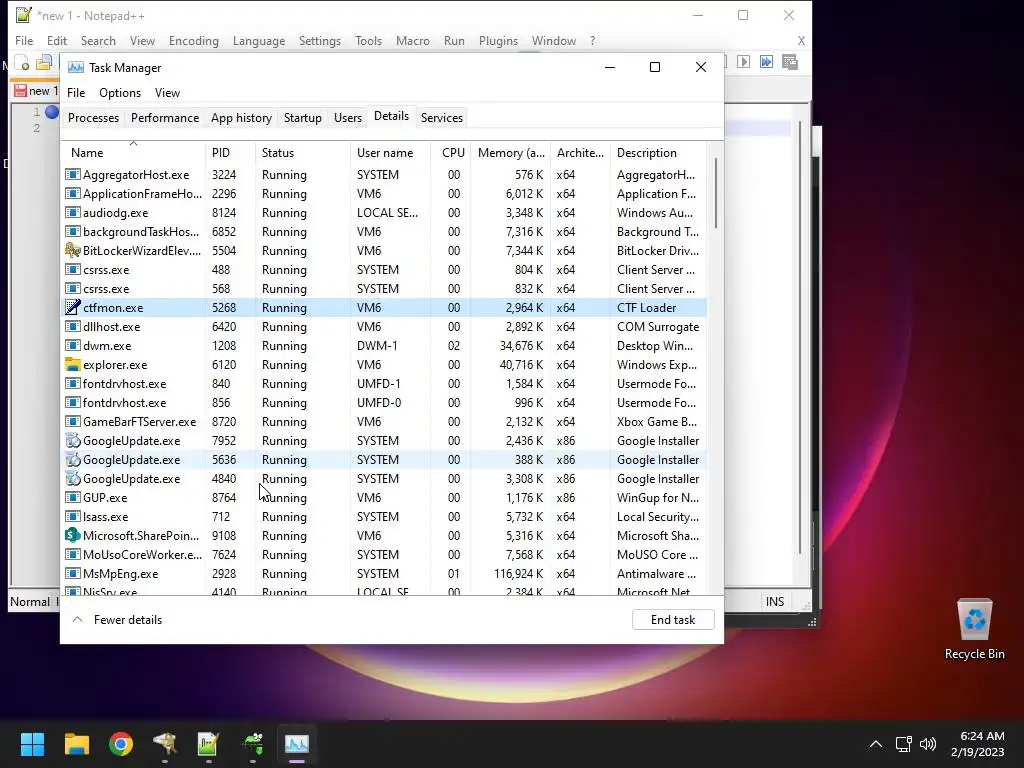The width and height of the screenshot is (1024, 768).
Task: Open Notepad++ Plugins menu
Action: [x=498, y=40]
